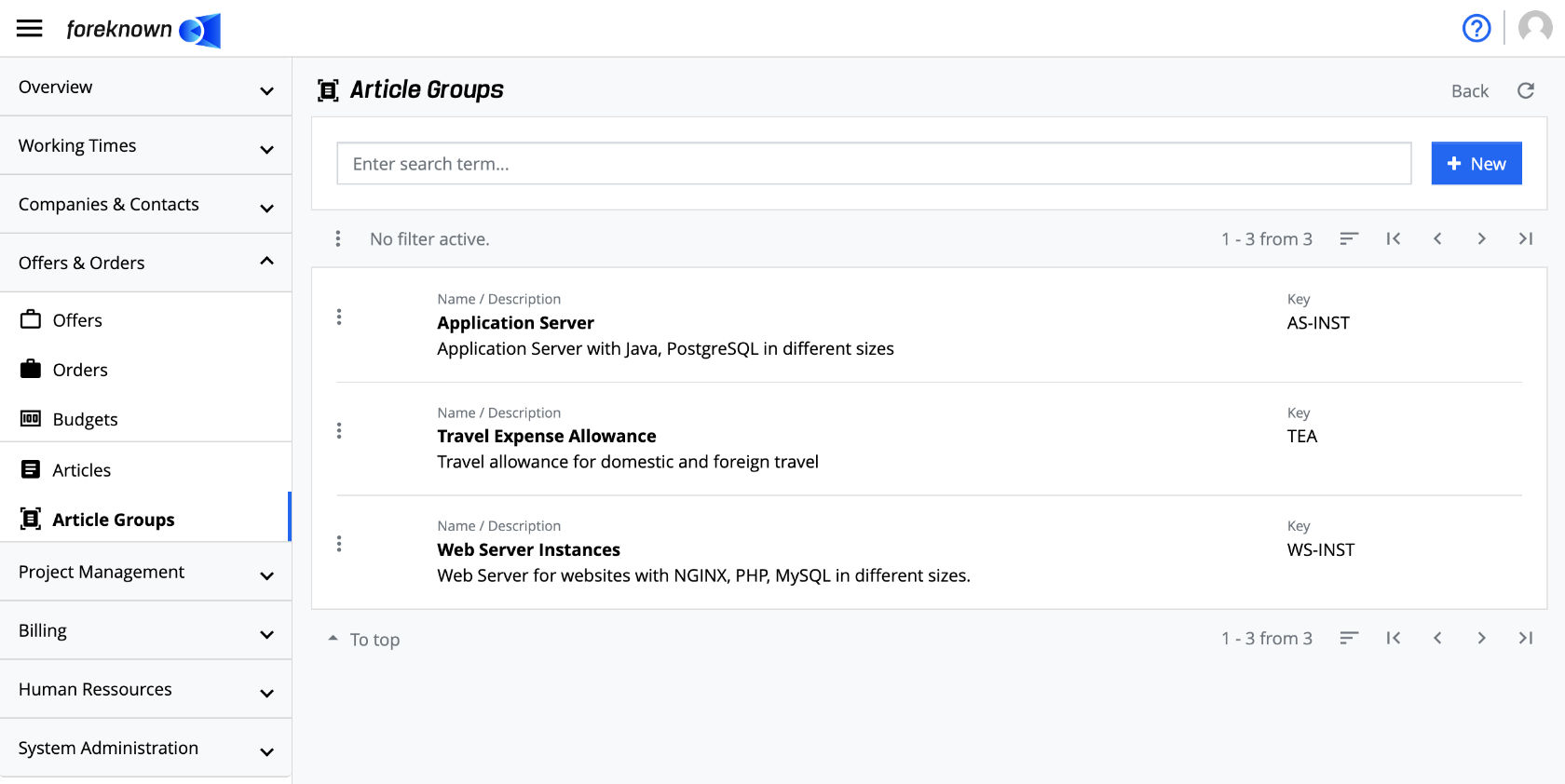Focus the Enter search term field
This screenshot has height=784, width=1565.
pos(874,163)
